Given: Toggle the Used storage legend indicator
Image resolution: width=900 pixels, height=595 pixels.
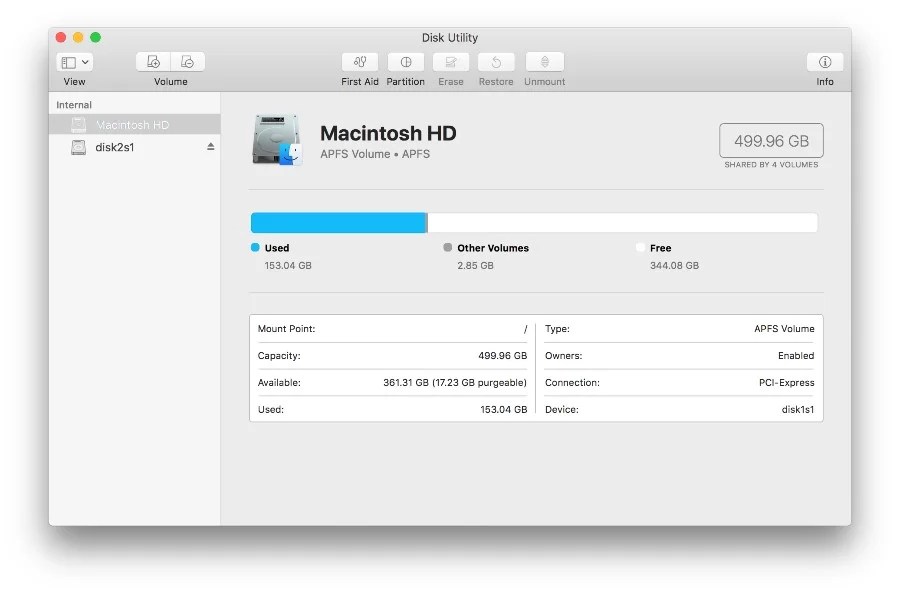Looking at the screenshot, I should pyautogui.click(x=254, y=247).
